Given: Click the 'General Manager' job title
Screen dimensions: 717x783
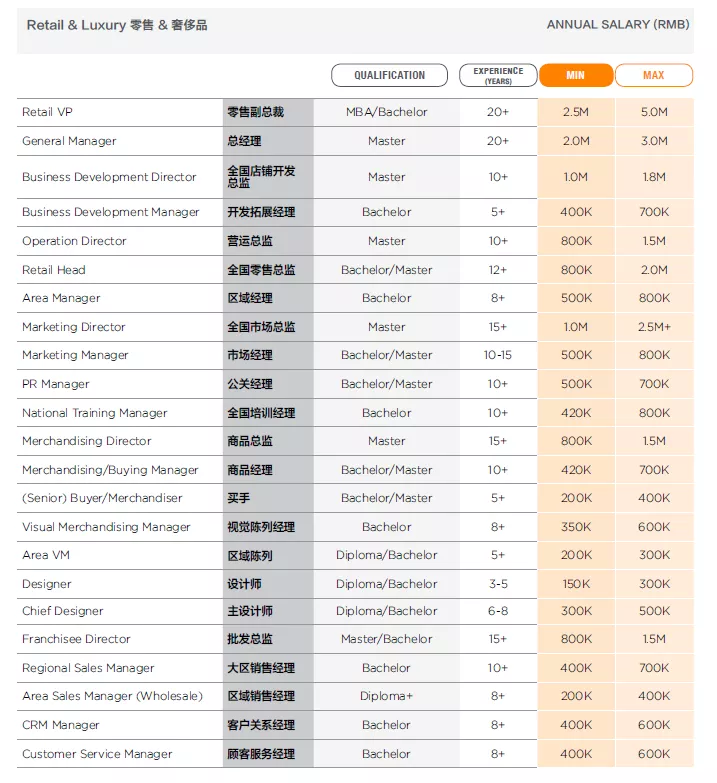Looking at the screenshot, I should [69, 141].
